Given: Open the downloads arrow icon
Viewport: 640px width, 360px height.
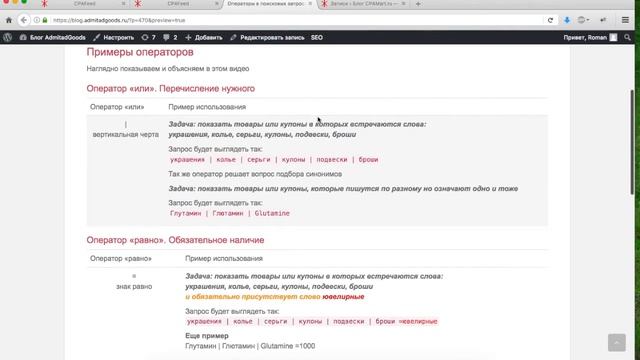Looking at the screenshot, I should 567,20.
